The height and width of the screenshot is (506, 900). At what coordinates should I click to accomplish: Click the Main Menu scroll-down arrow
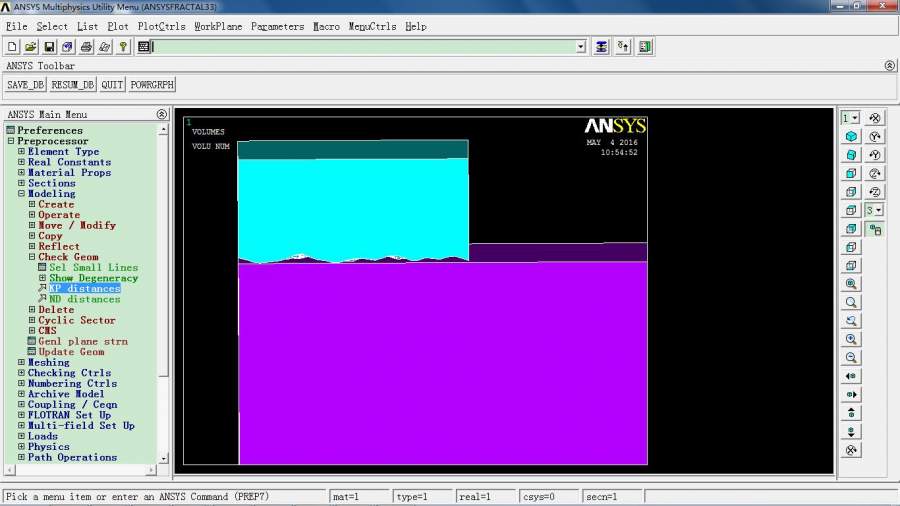pos(163,458)
